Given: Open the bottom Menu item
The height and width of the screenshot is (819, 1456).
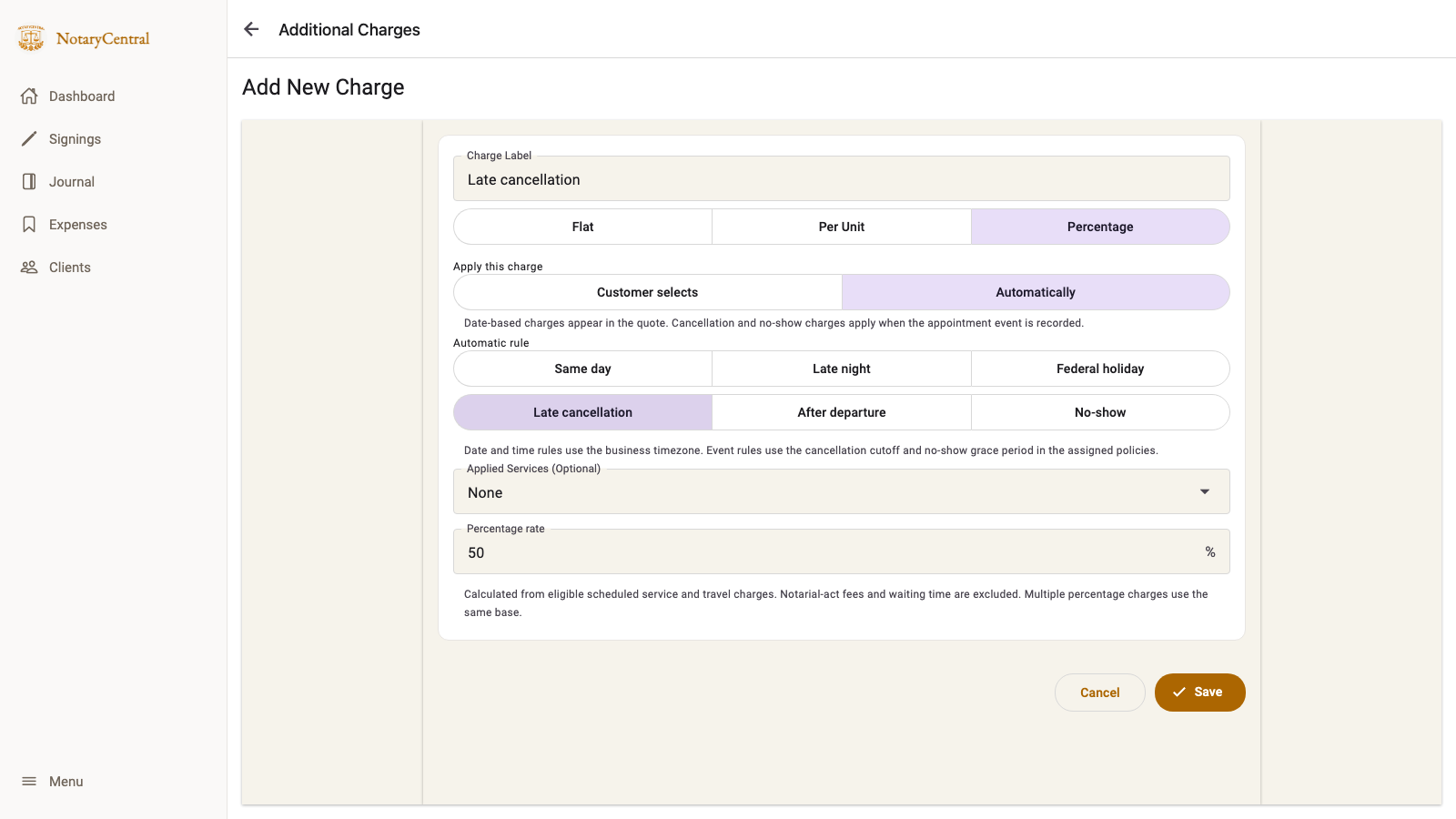Looking at the screenshot, I should pos(66,782).
